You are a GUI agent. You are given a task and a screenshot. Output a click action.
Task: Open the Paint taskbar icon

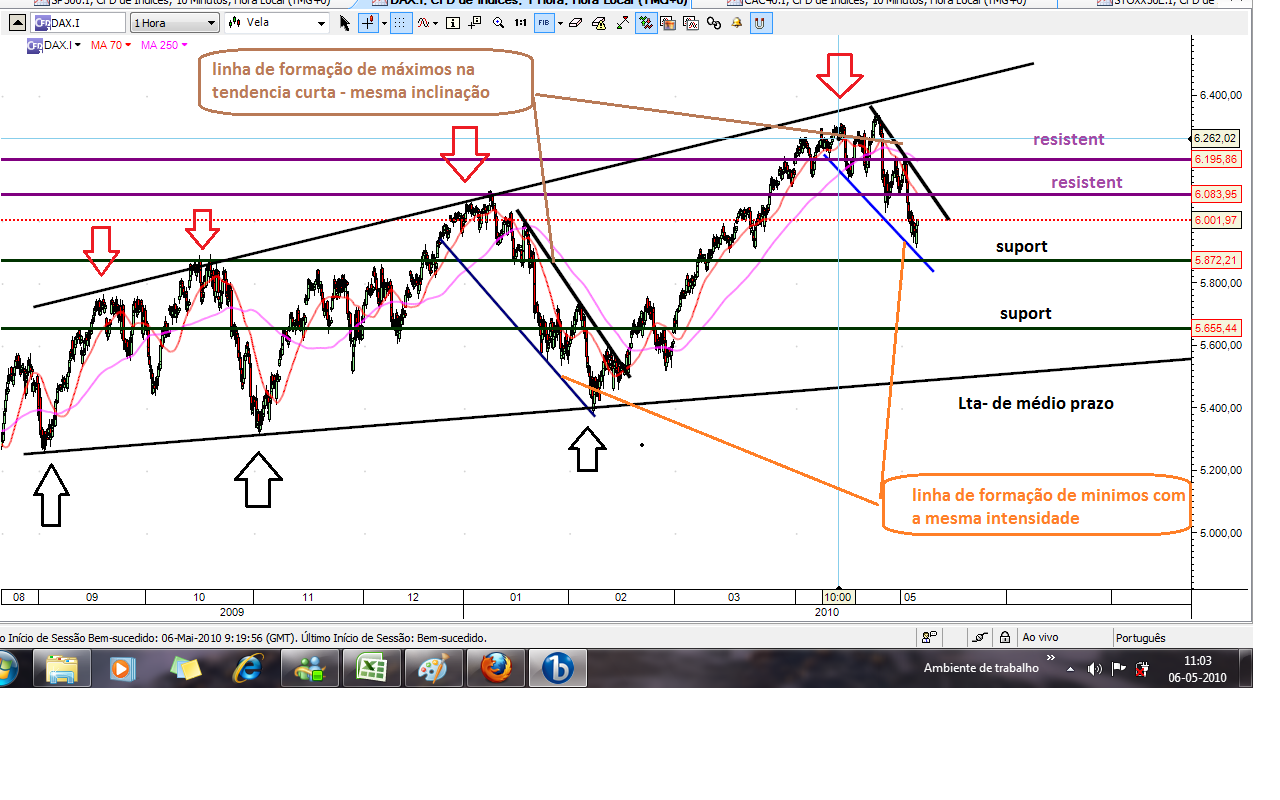click(x=433, y=668)
